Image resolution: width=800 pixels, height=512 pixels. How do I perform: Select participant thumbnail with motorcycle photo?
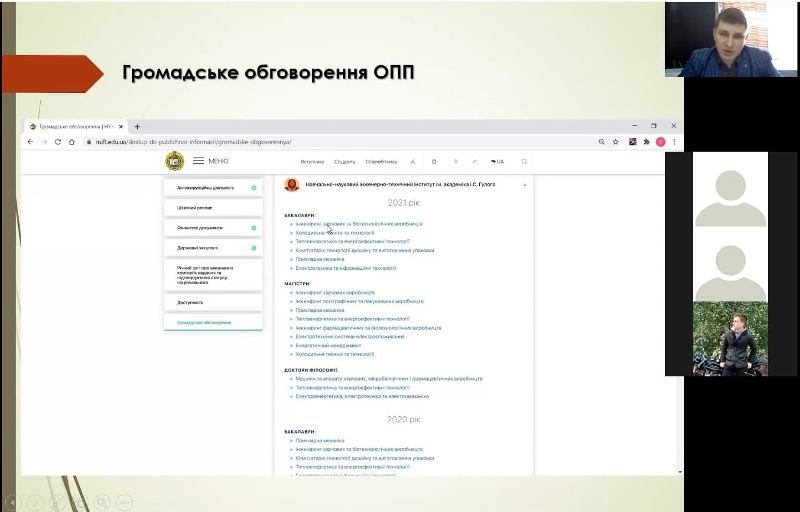(731, 339)
